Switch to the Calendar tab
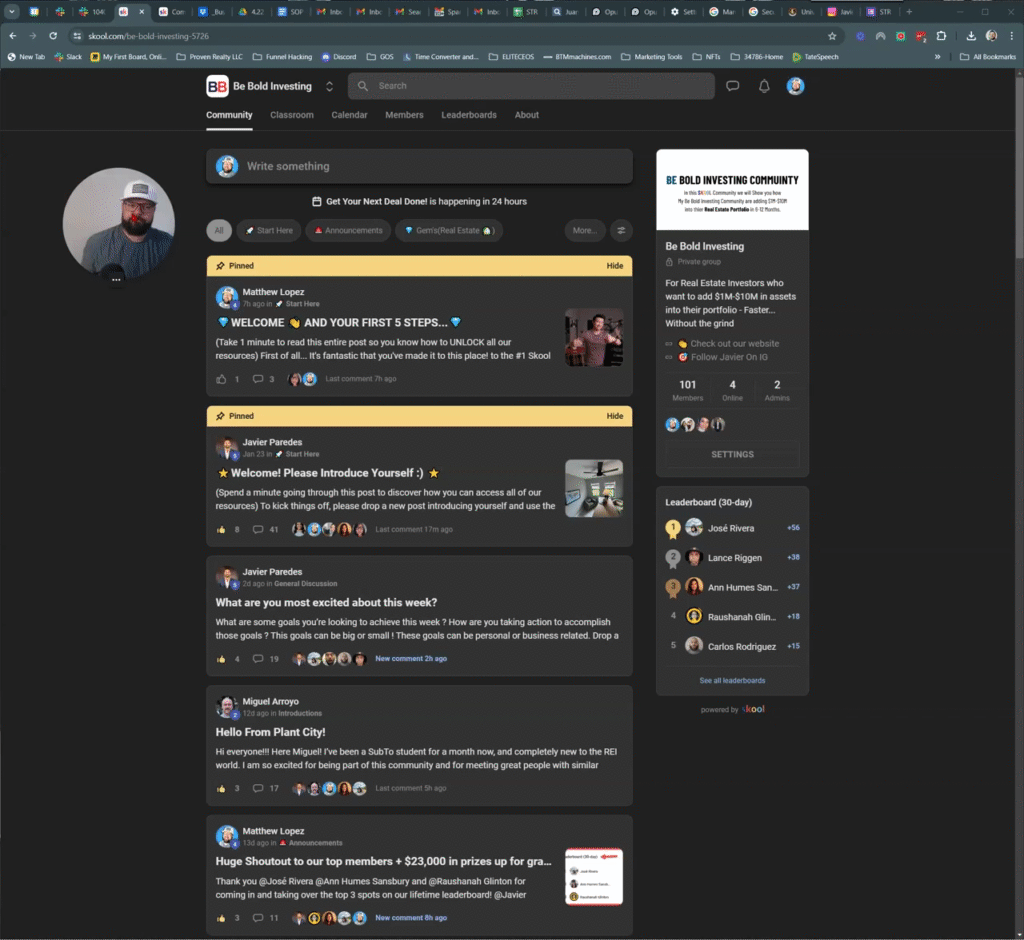 point(349,115)
